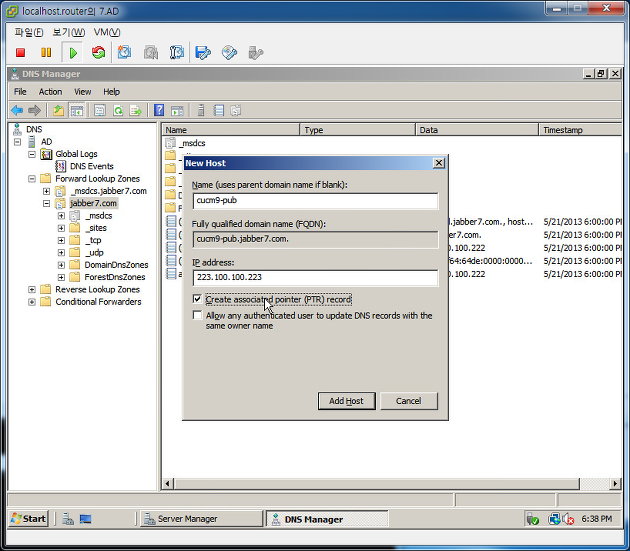Expand Reverse Lookup Zones node
This screenshot has width=630, height=551.
(x=32, y=290)
